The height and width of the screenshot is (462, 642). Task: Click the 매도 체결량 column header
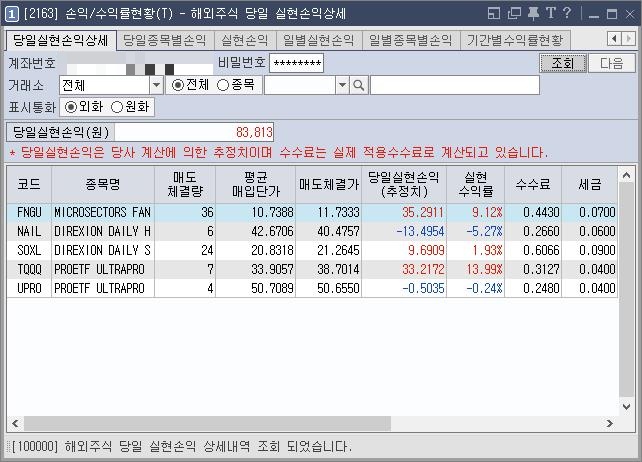pyautogui.click(x=185, y=184)
